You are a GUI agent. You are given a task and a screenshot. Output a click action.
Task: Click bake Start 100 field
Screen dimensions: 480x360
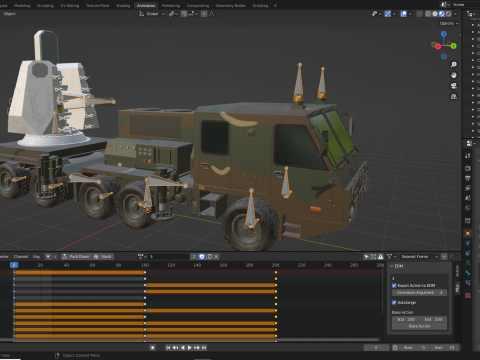pyautogui.click(x=406, y=319)
